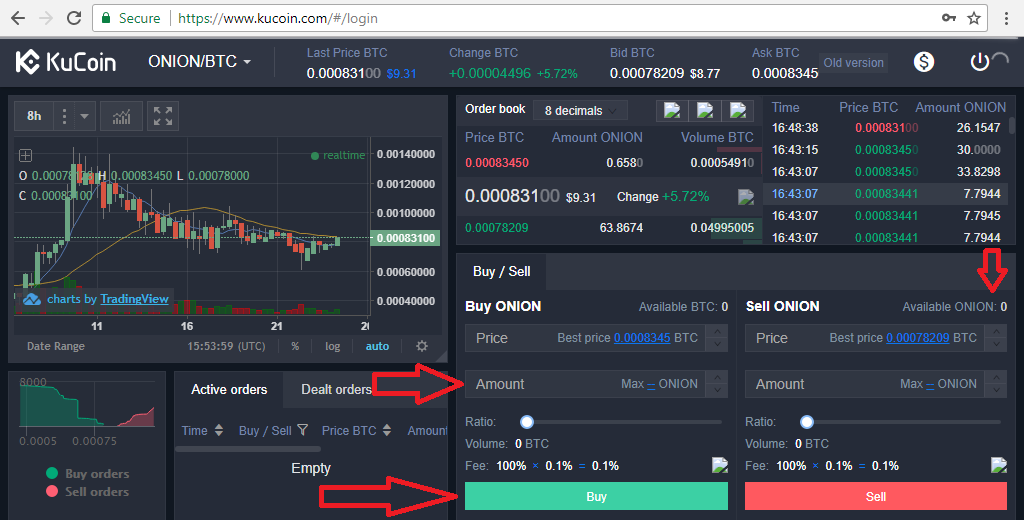
Task: Click best sell price 0.00078209 link
Action: [x=918, y=338]
